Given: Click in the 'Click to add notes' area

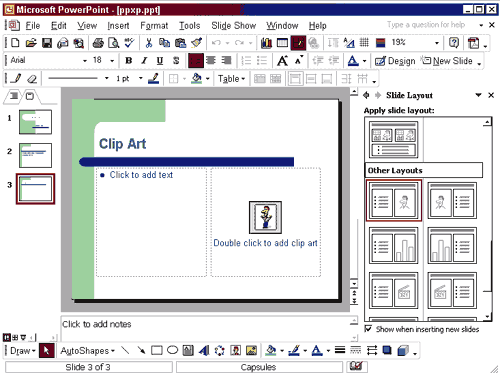Looking at the screenshot, I should pos(205,328).
